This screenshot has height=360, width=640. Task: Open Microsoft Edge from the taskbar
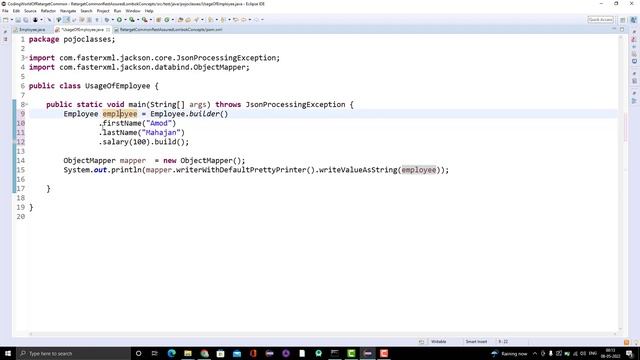(171, 353)
